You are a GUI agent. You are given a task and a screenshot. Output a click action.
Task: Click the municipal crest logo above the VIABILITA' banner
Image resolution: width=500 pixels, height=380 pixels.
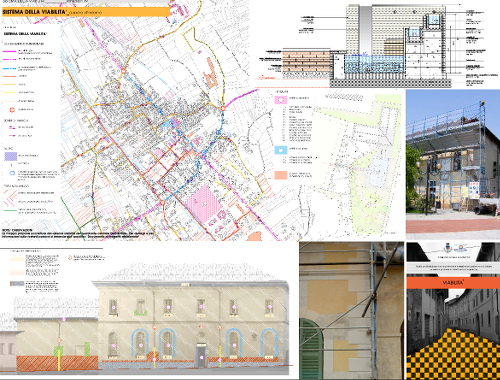coord(447,248)
